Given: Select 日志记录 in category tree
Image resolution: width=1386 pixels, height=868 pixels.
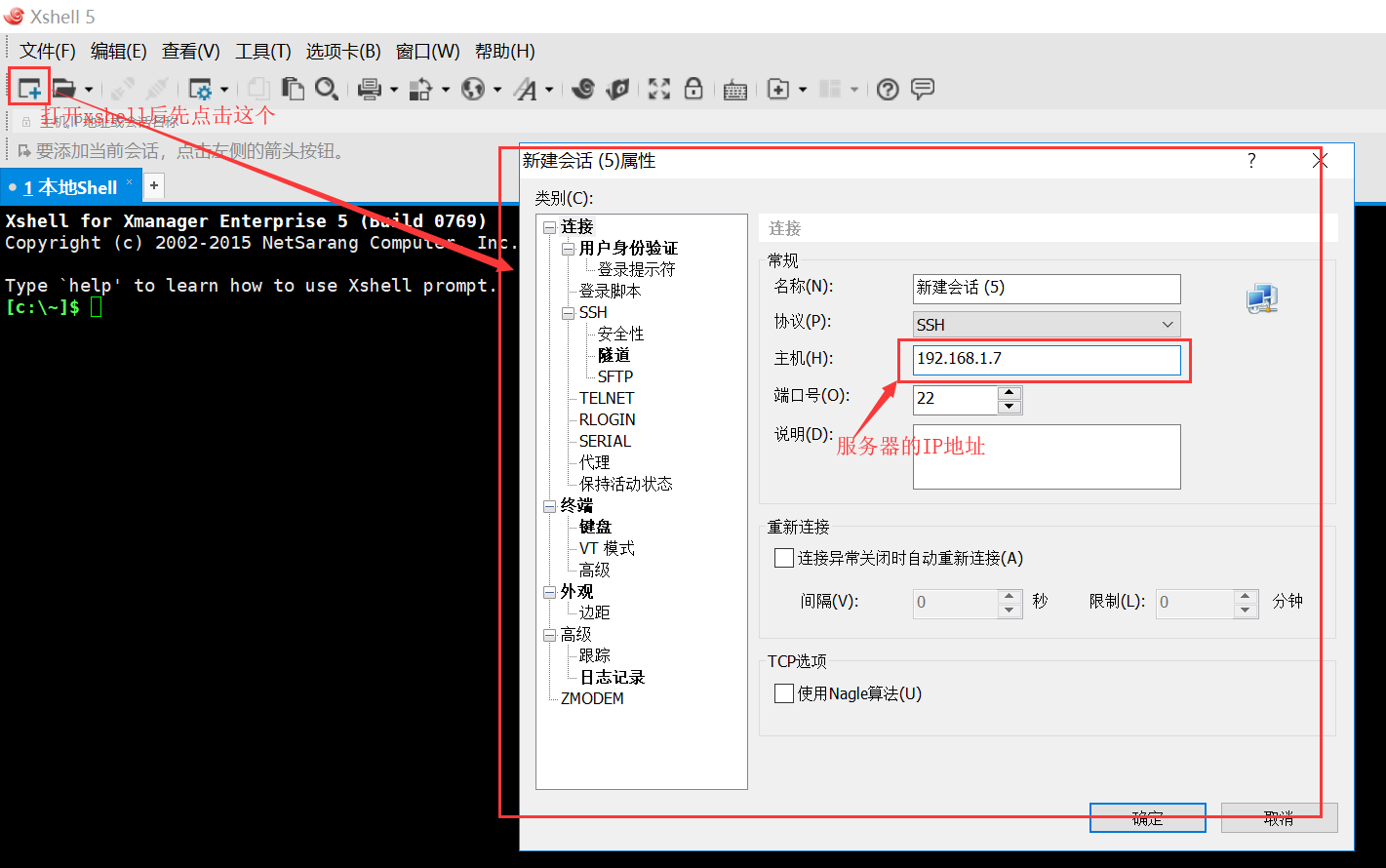Looking at the screenshot, I should tap(613, 677).
